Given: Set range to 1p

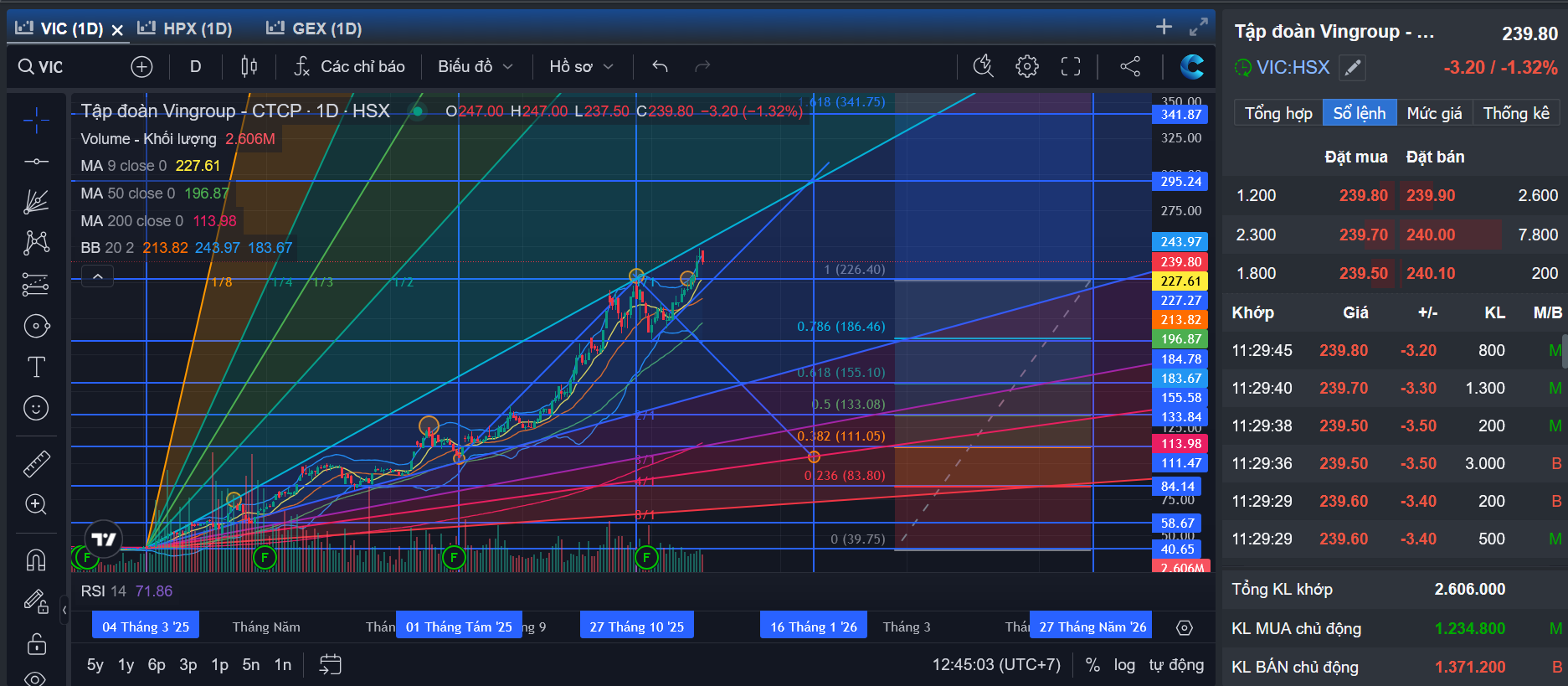Looking at the screenshot, I should tap(220, 665).
